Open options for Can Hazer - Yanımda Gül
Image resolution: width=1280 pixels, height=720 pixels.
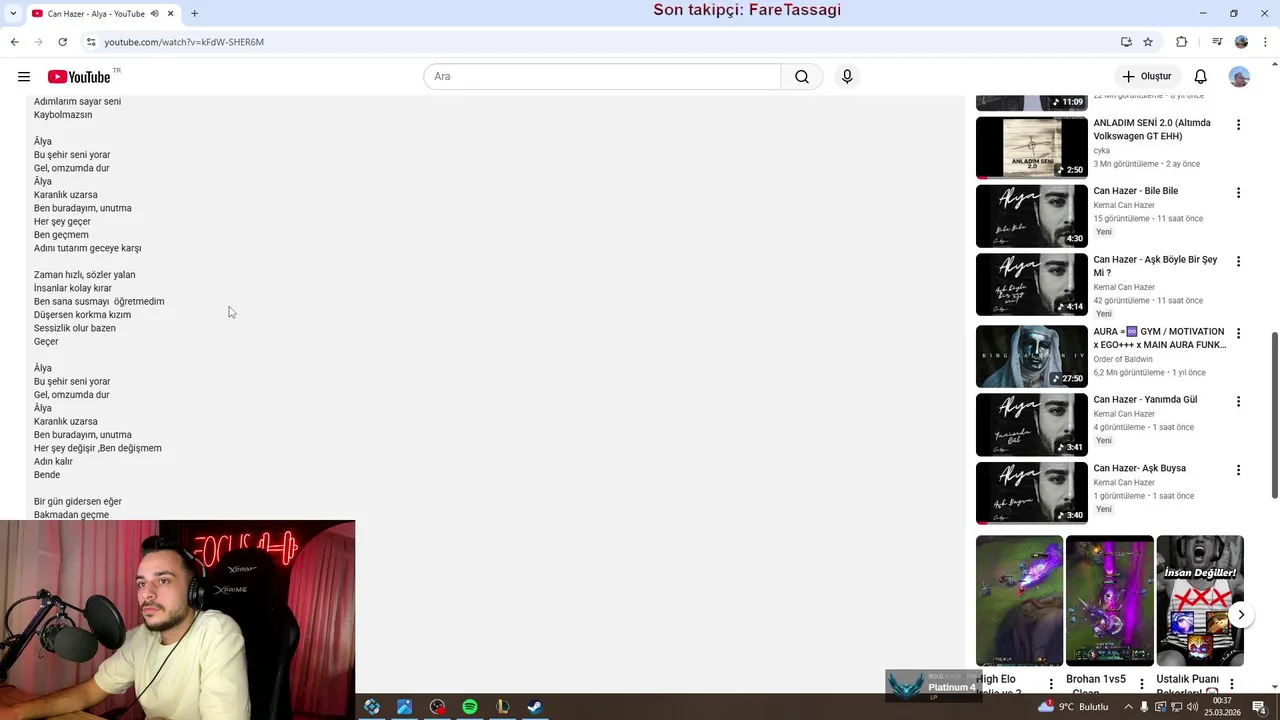coord(1238,401)
